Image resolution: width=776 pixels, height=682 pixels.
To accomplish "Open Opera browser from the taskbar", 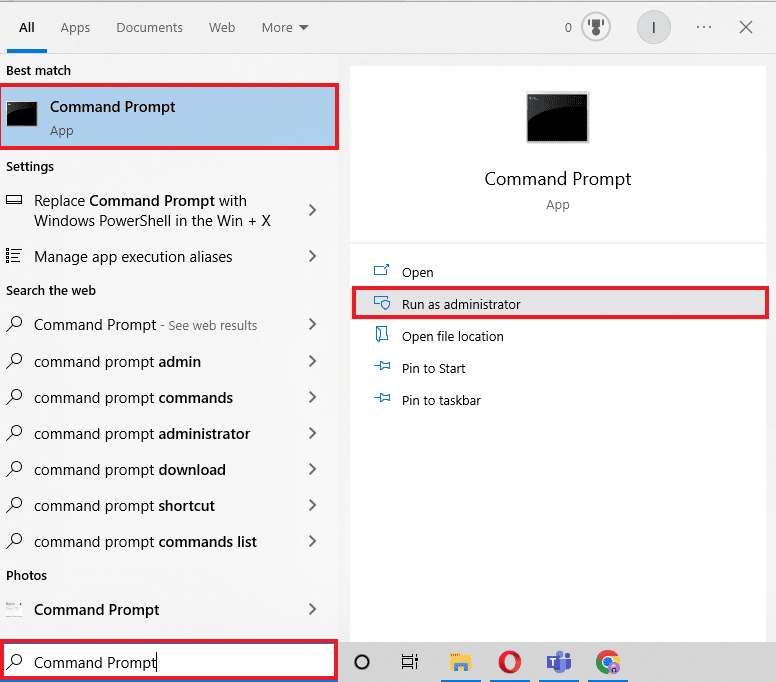I will pos(510,662).
